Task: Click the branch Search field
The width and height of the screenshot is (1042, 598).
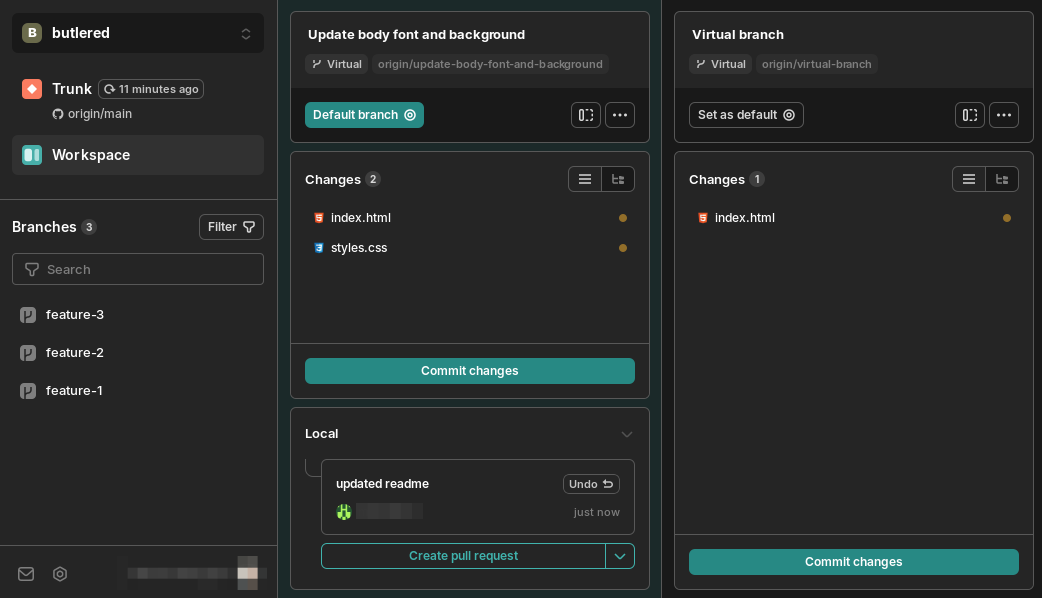Action: tap(137, 268)
